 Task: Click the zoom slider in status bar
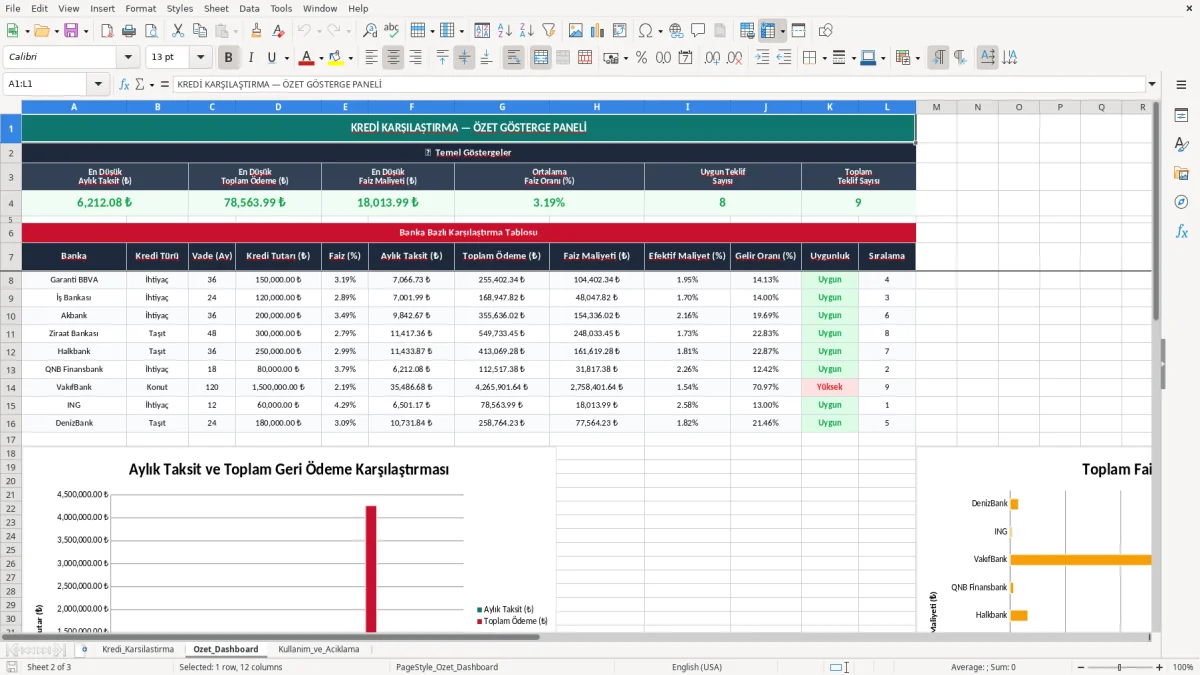(1122, 667)
